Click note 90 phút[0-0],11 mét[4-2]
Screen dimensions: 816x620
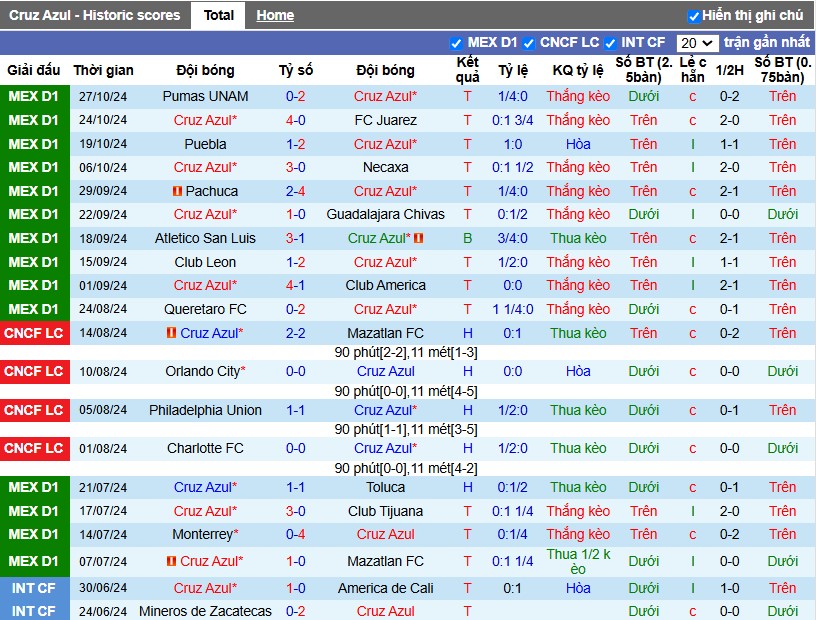[406, 468]
